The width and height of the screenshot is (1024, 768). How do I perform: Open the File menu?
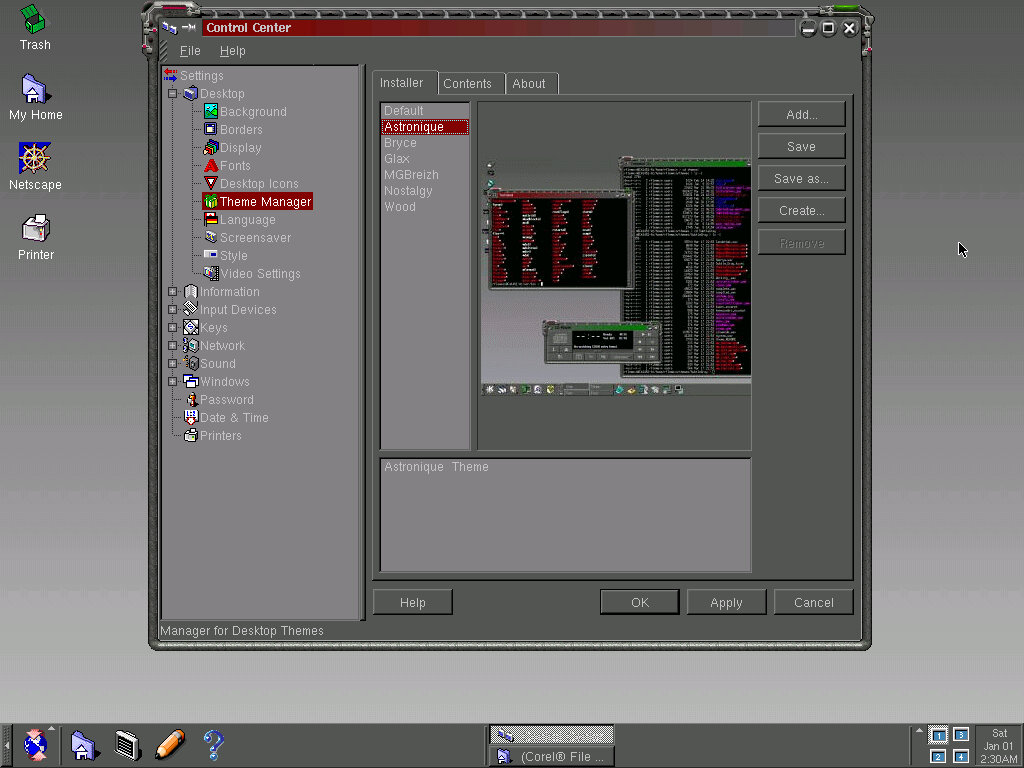pyautogui.click(x=190, y=51)
